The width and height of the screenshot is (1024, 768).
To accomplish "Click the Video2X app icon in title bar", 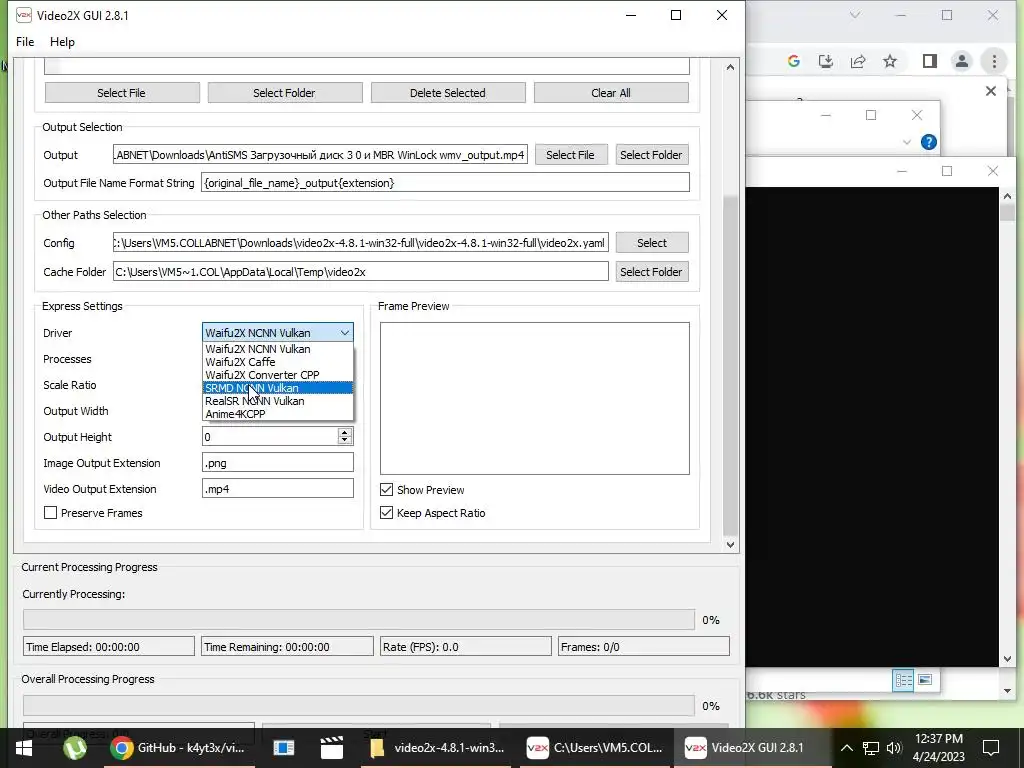I will 24,15.
